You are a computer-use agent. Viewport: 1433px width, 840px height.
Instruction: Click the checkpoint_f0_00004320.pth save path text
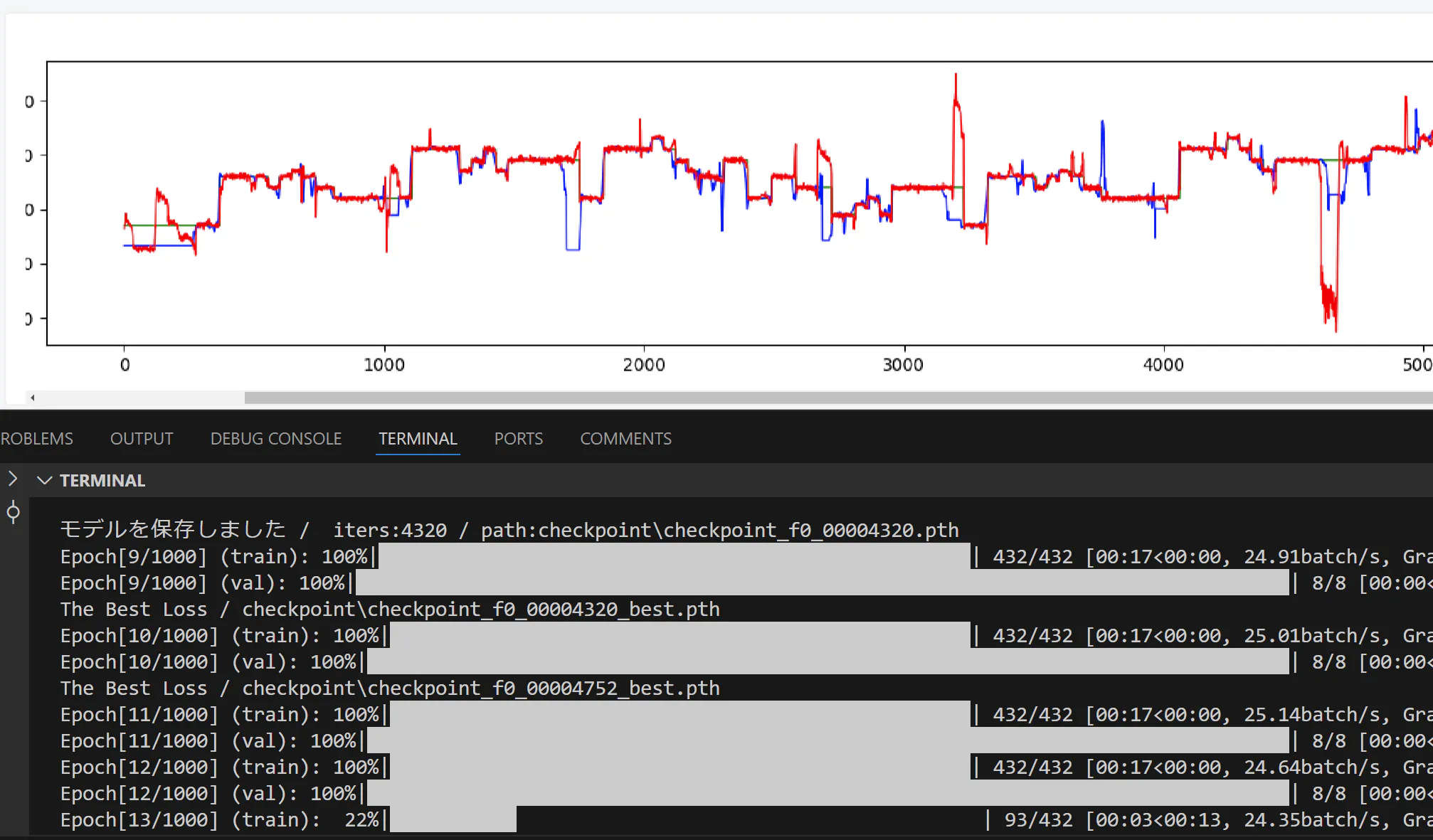coord(719,531)
